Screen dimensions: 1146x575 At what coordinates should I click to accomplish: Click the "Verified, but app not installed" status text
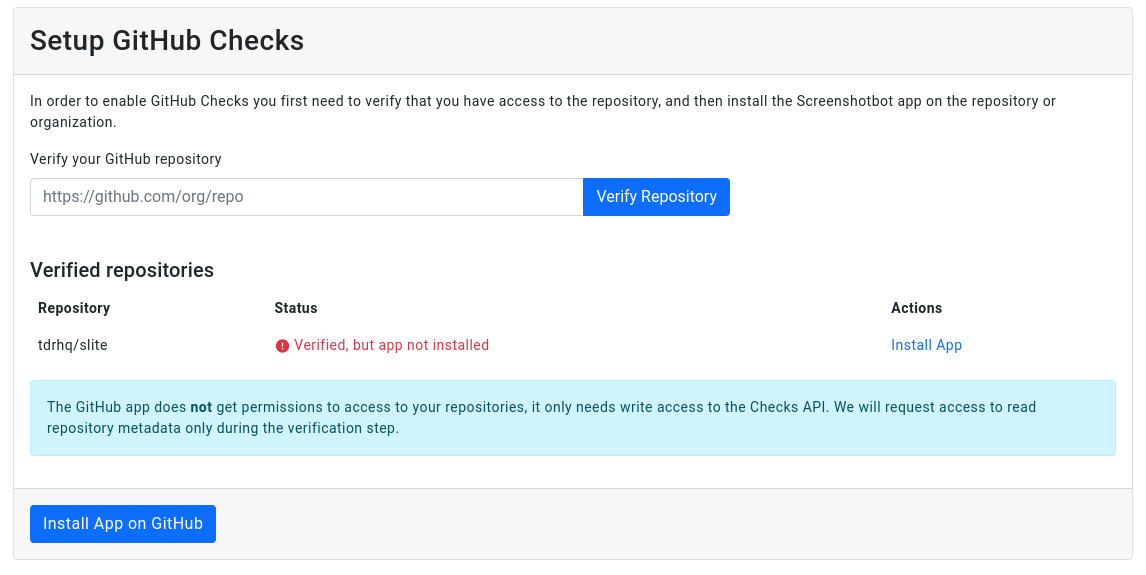[x=391, y=345]
